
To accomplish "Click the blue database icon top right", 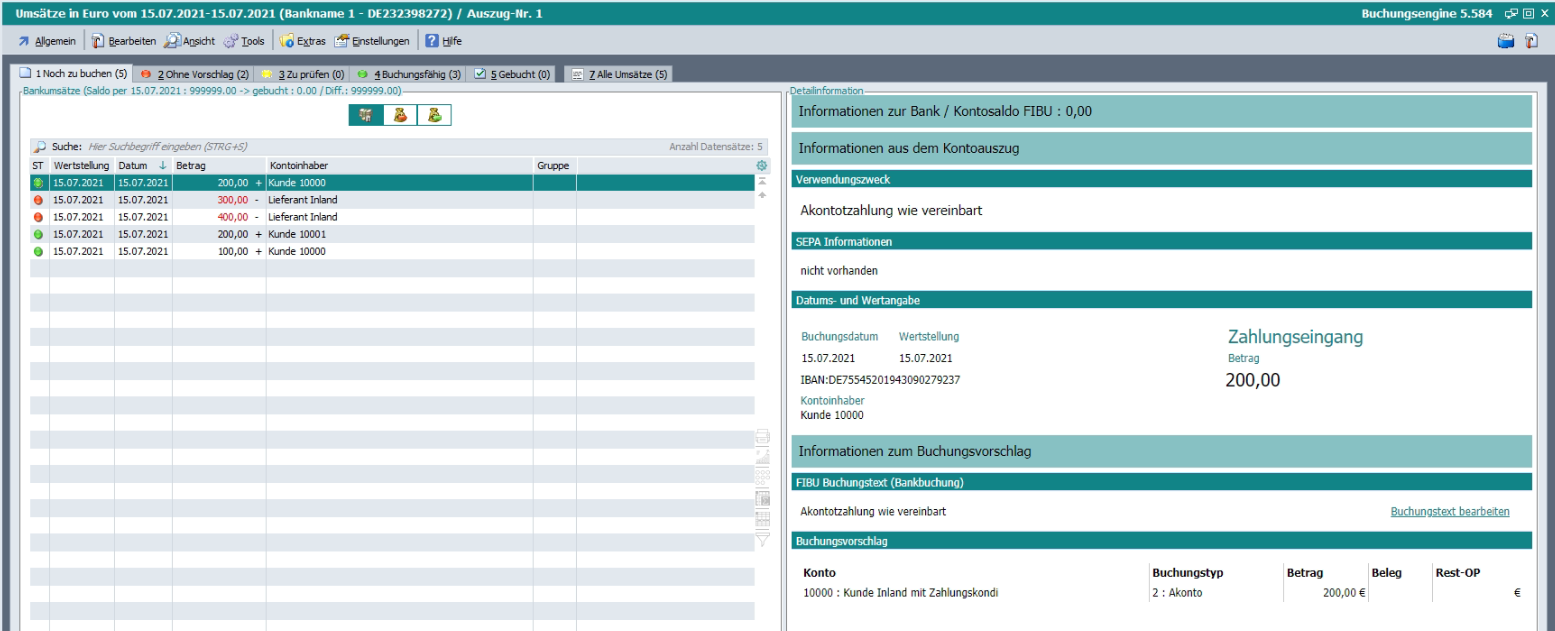I will [1508, 41].
